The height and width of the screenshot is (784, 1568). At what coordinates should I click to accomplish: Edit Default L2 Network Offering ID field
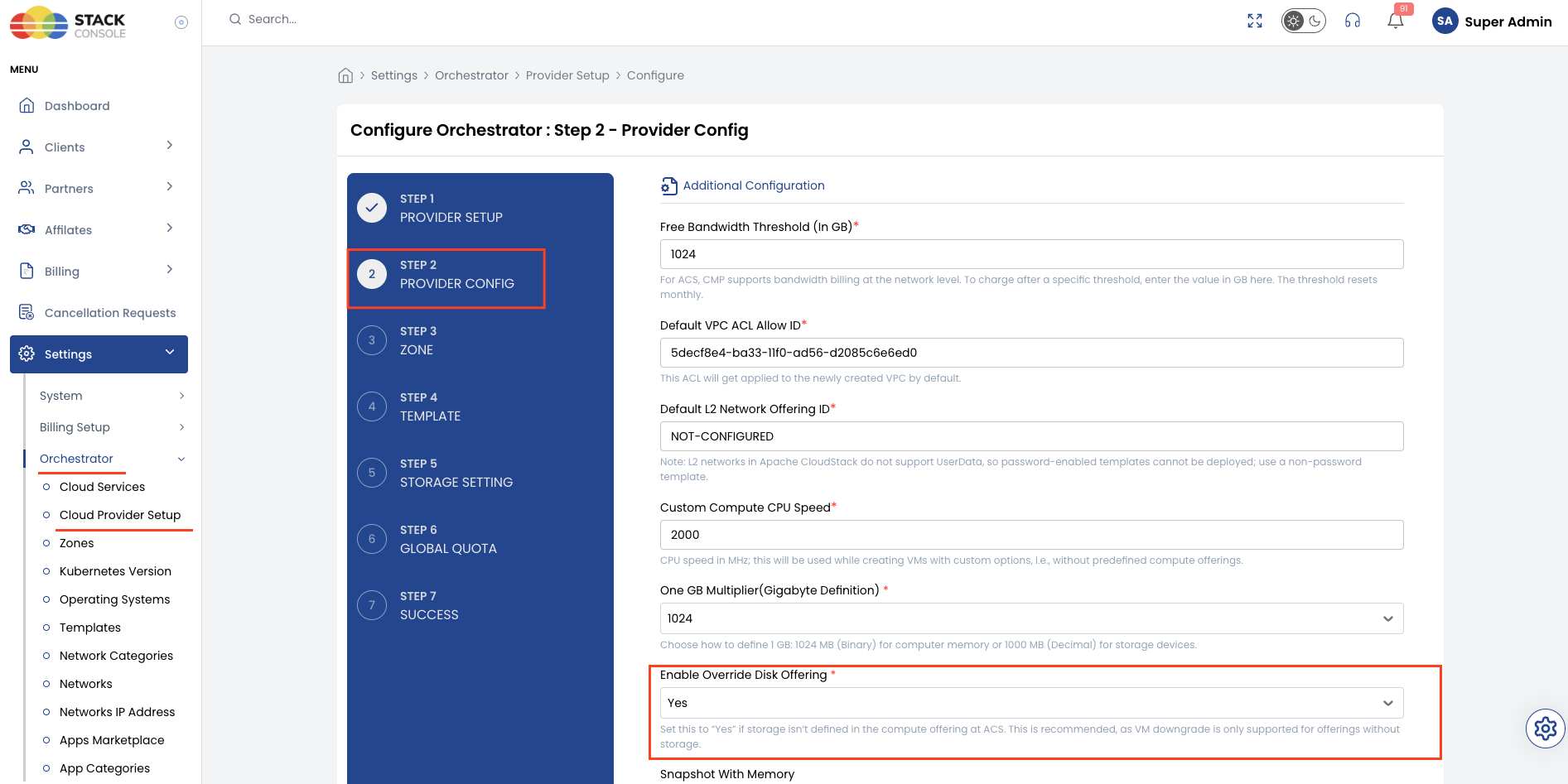tap(1031, 436)
